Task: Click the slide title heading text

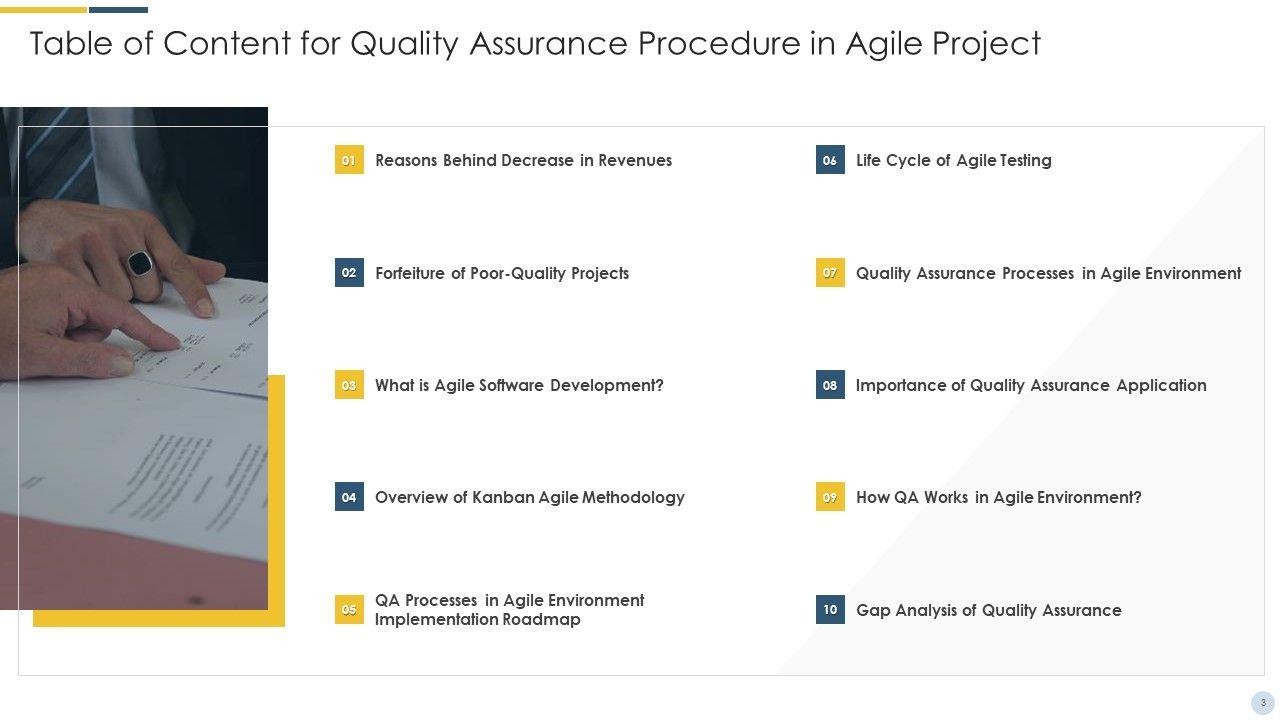Action: coord(535,44)
